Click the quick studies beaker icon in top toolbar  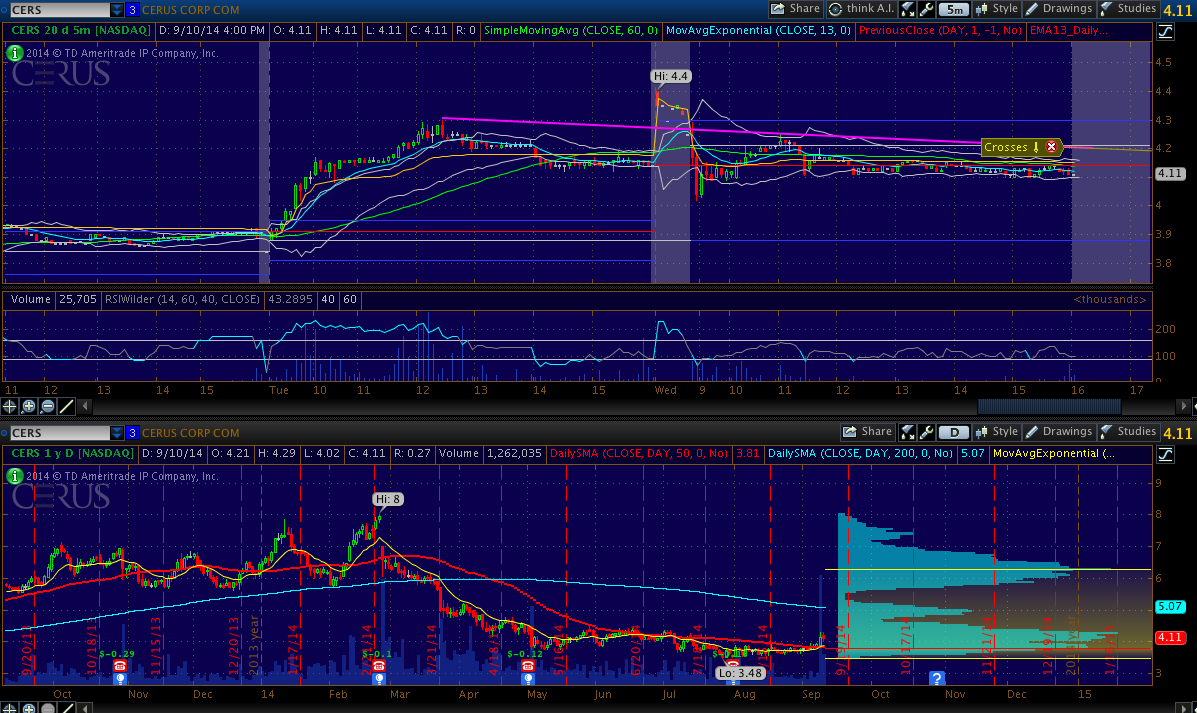pos(908,9)
